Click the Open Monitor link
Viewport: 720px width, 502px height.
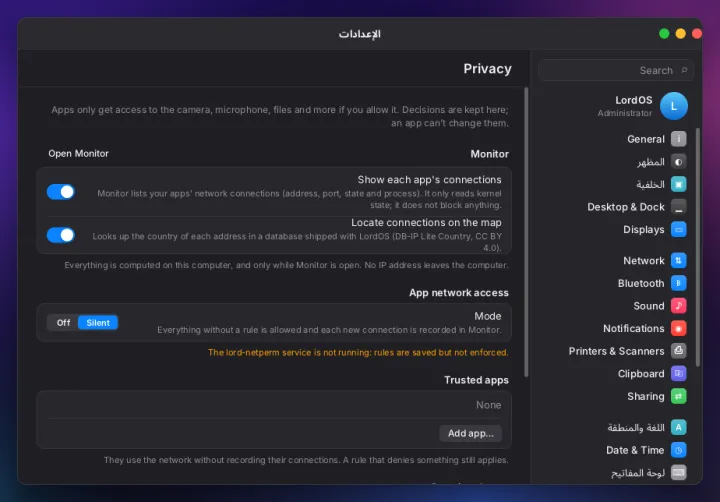pyautogui.click(x=79, y=153)
